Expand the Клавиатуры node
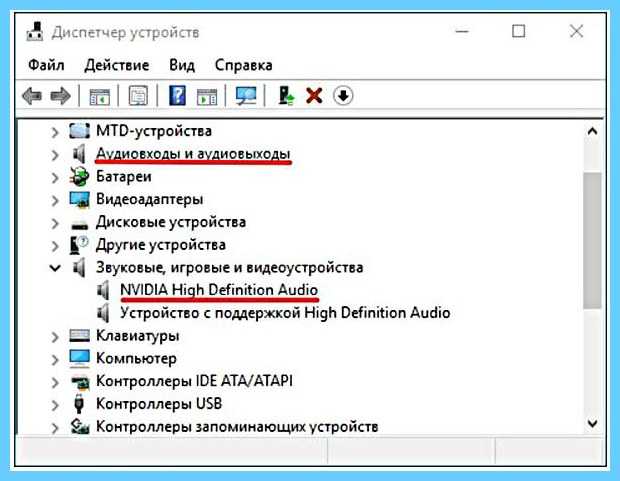The height and width of the screenshot is (481, 620). 55,337
